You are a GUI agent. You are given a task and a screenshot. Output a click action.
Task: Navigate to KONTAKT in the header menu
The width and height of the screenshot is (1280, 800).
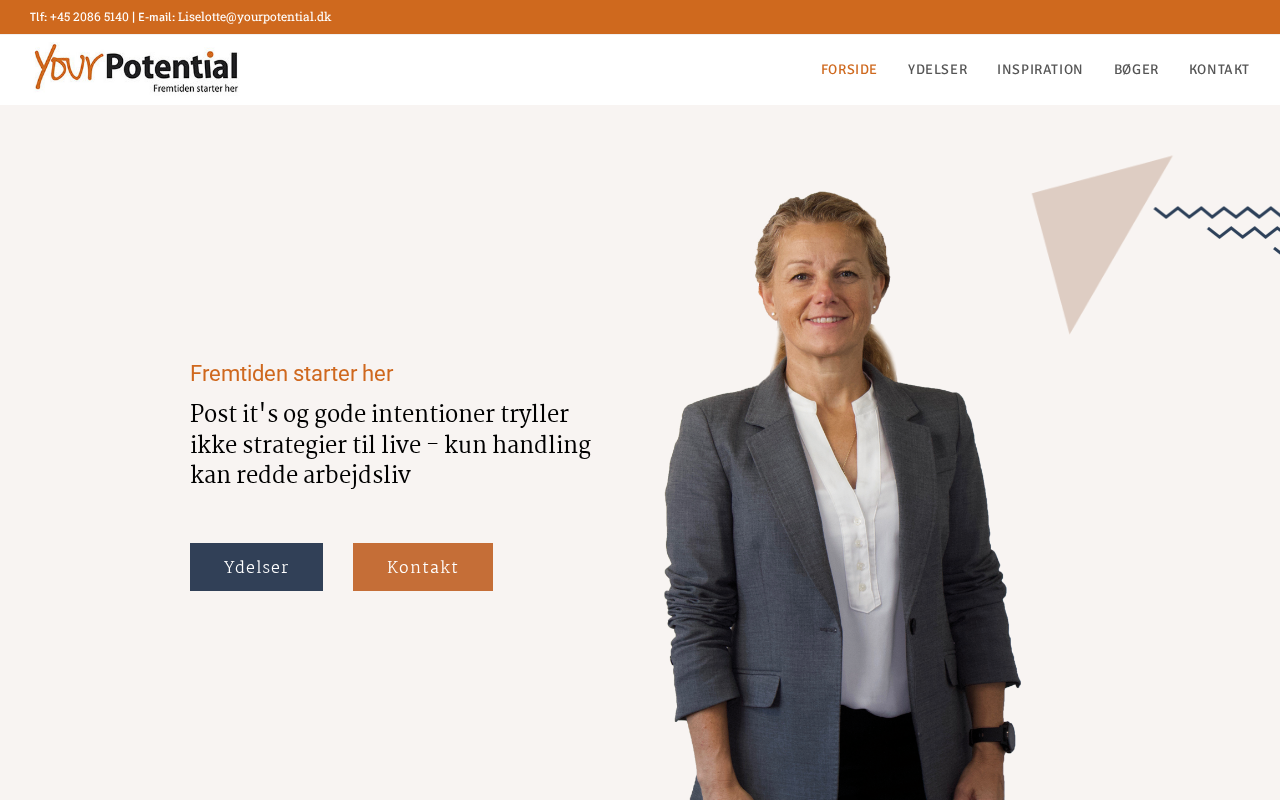(x=1219, y=70)
